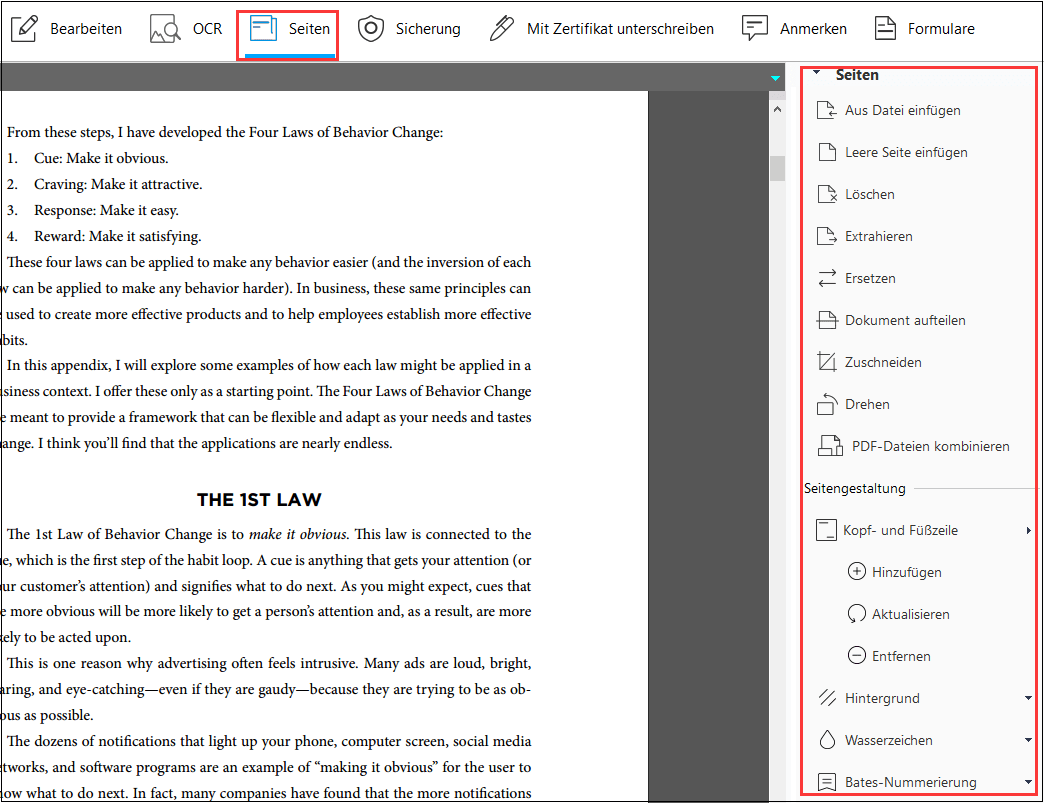Select the Extrahieren option
Image resolution: width=1044 pixels, height=803 pixels.
[x=879, y=236]
